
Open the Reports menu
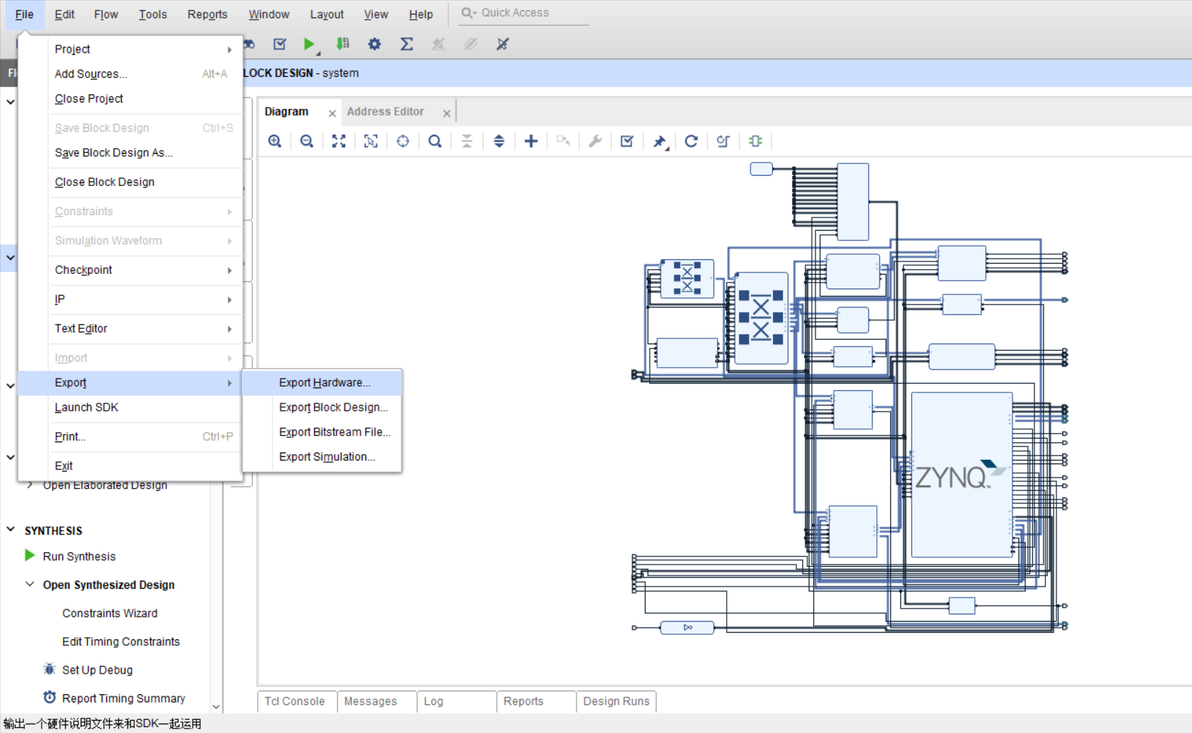[208, 14]
